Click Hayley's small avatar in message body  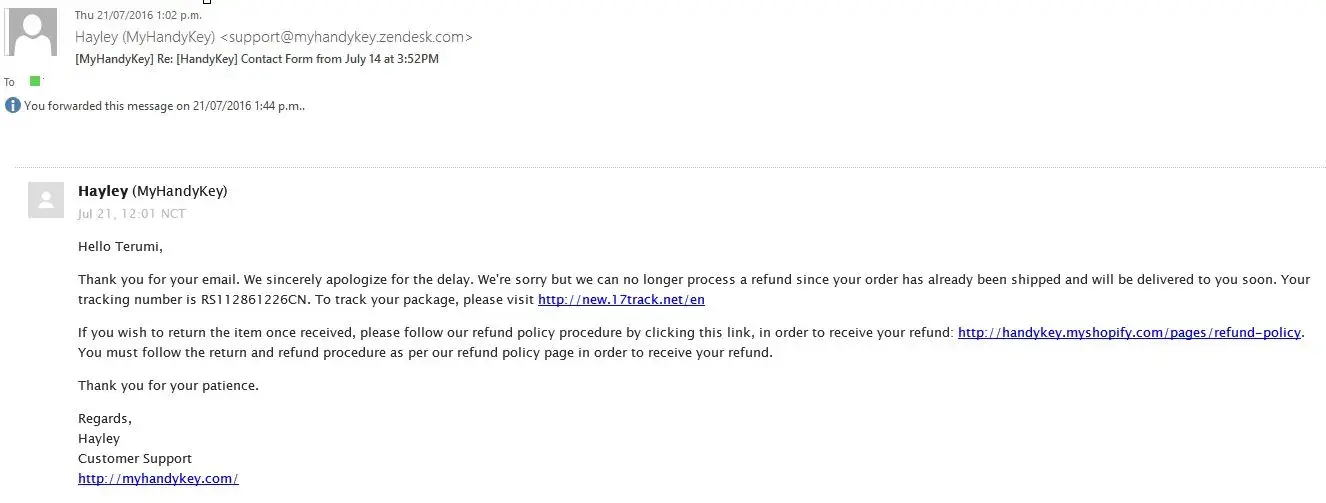coord(46,199)
